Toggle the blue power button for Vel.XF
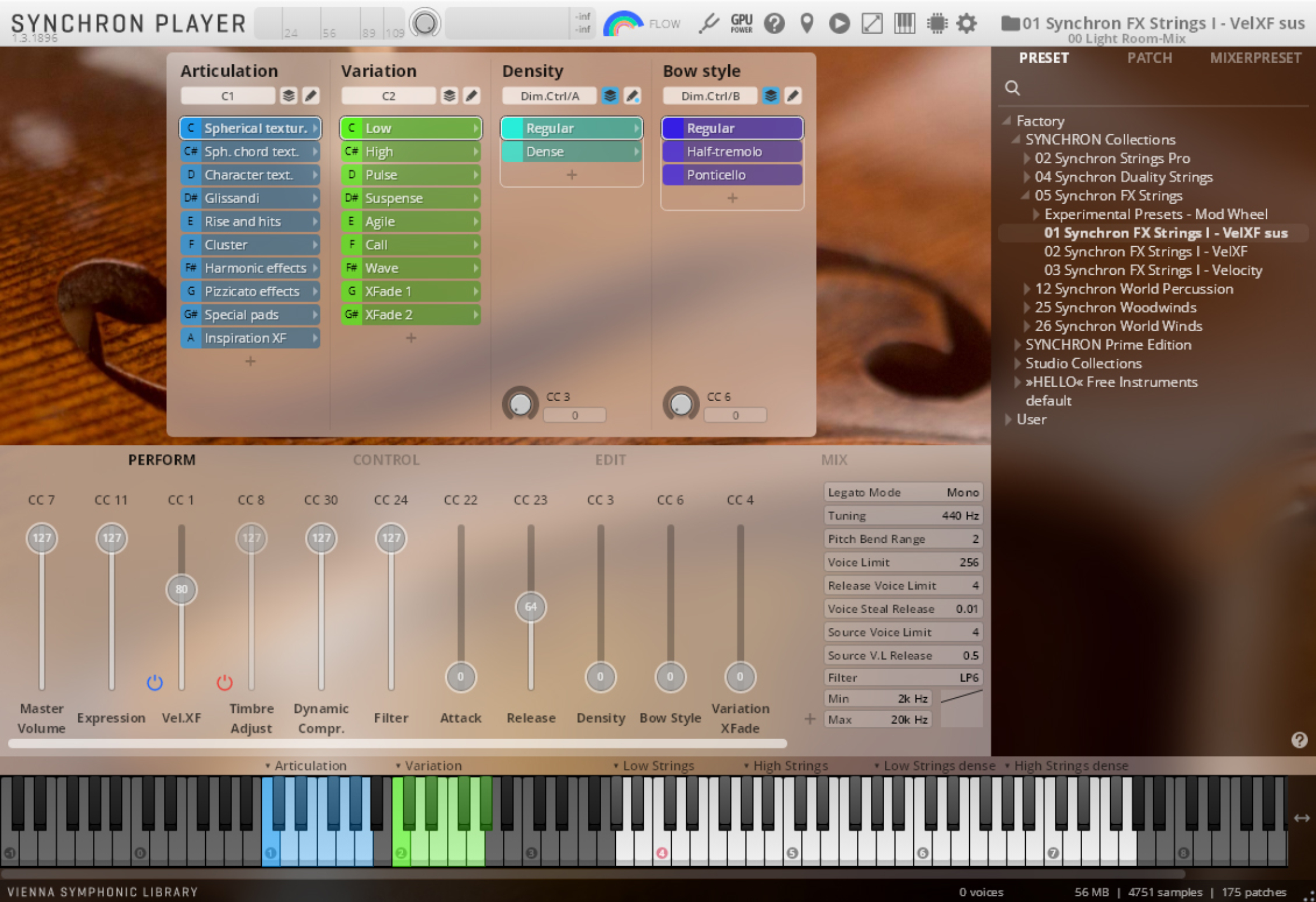Image resolution: width=1316 pixels, height=902 pixels. pyautogui.click(x=154, y=682)
